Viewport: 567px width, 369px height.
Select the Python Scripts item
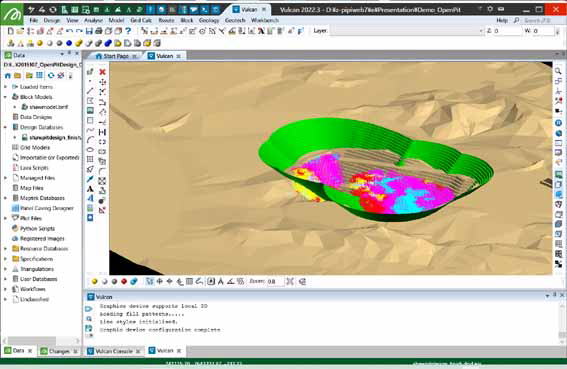tap(37, 229)
